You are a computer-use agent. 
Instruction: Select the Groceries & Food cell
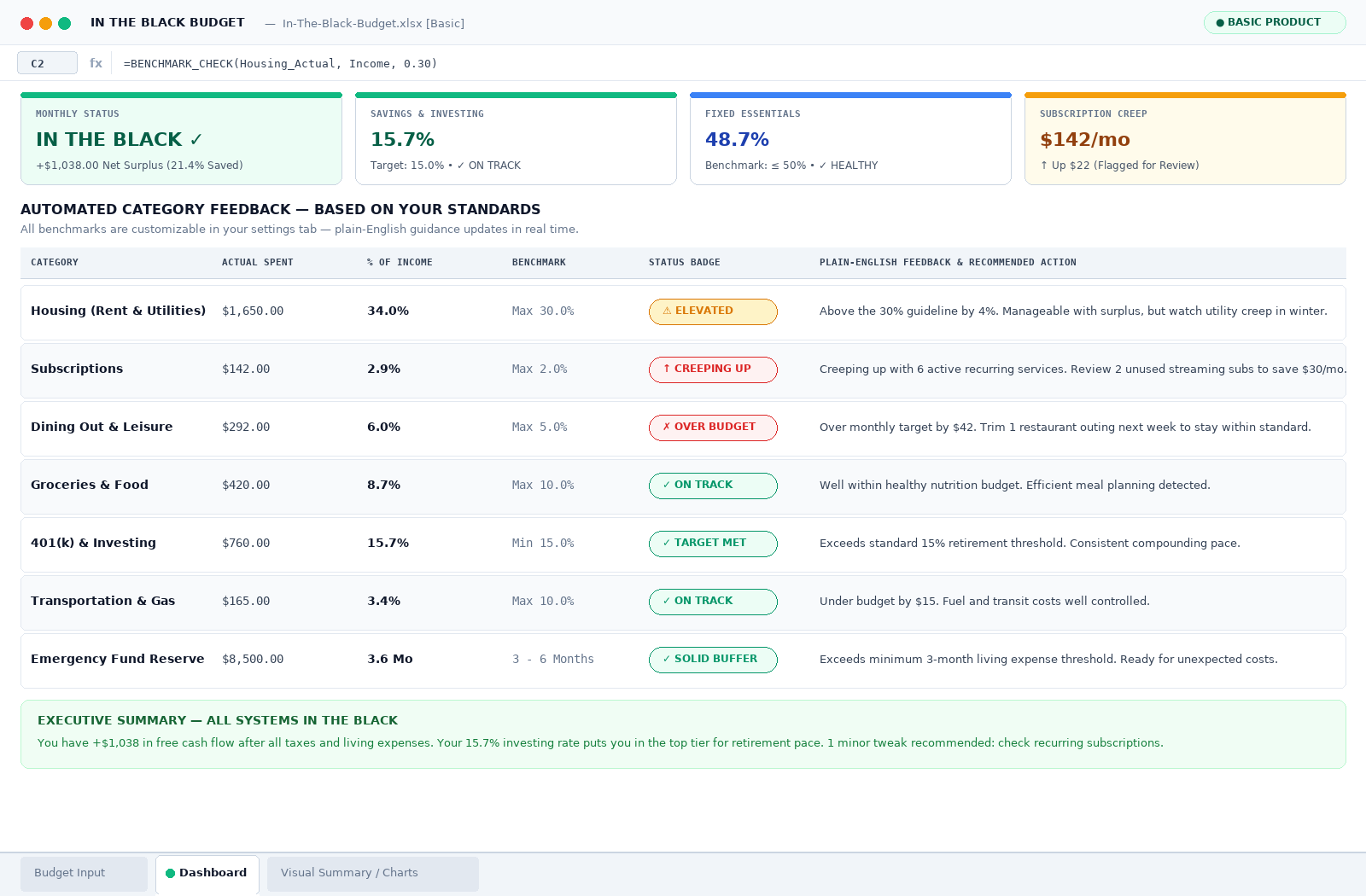(90, 485)
